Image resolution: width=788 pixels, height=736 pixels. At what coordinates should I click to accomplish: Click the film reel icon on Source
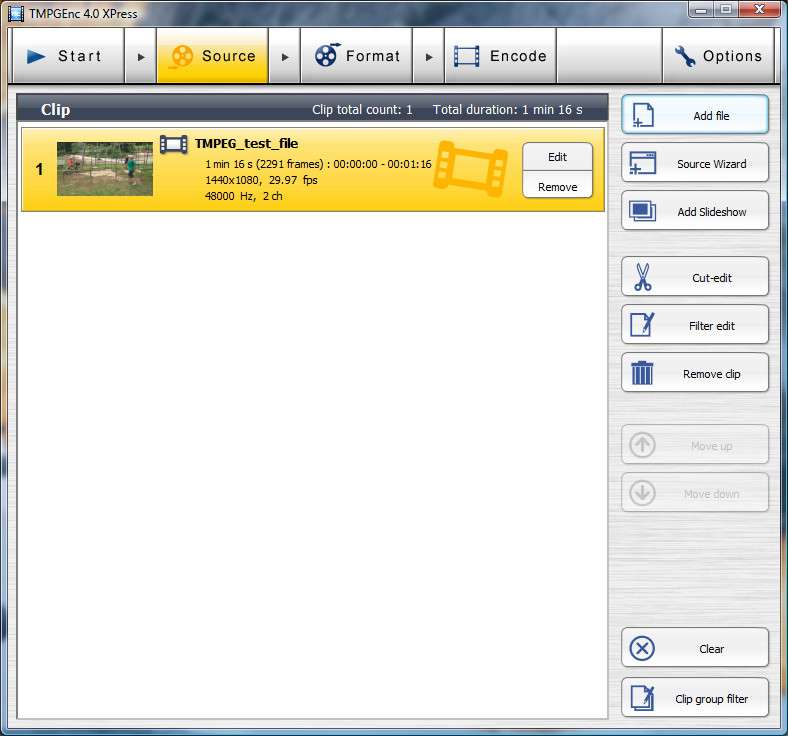(181, 56)
